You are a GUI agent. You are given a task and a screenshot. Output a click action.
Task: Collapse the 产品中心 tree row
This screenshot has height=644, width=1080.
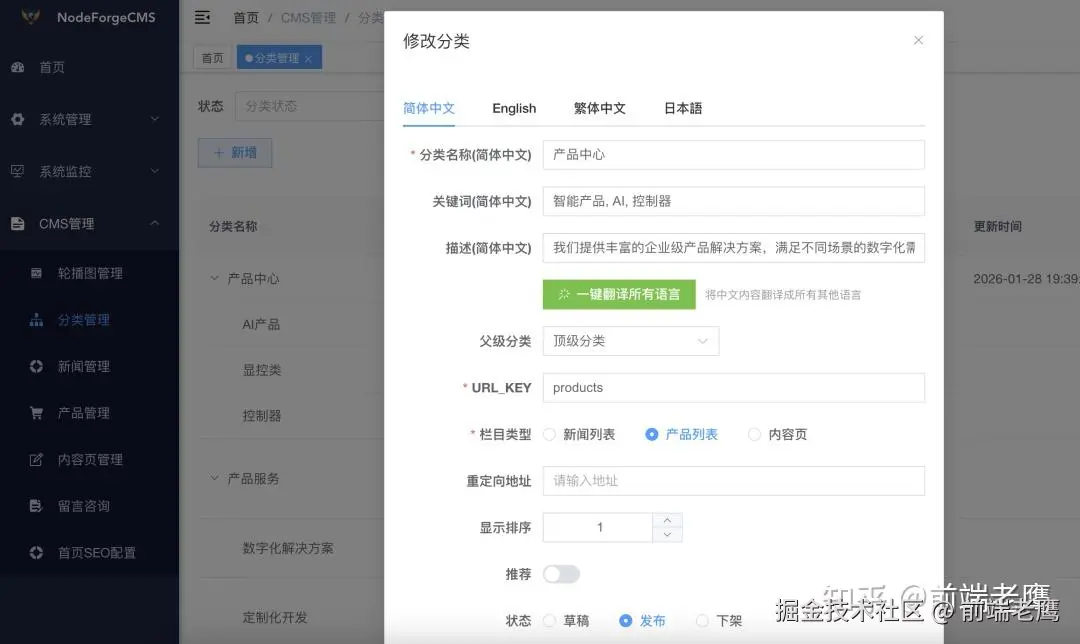[214, 278]
